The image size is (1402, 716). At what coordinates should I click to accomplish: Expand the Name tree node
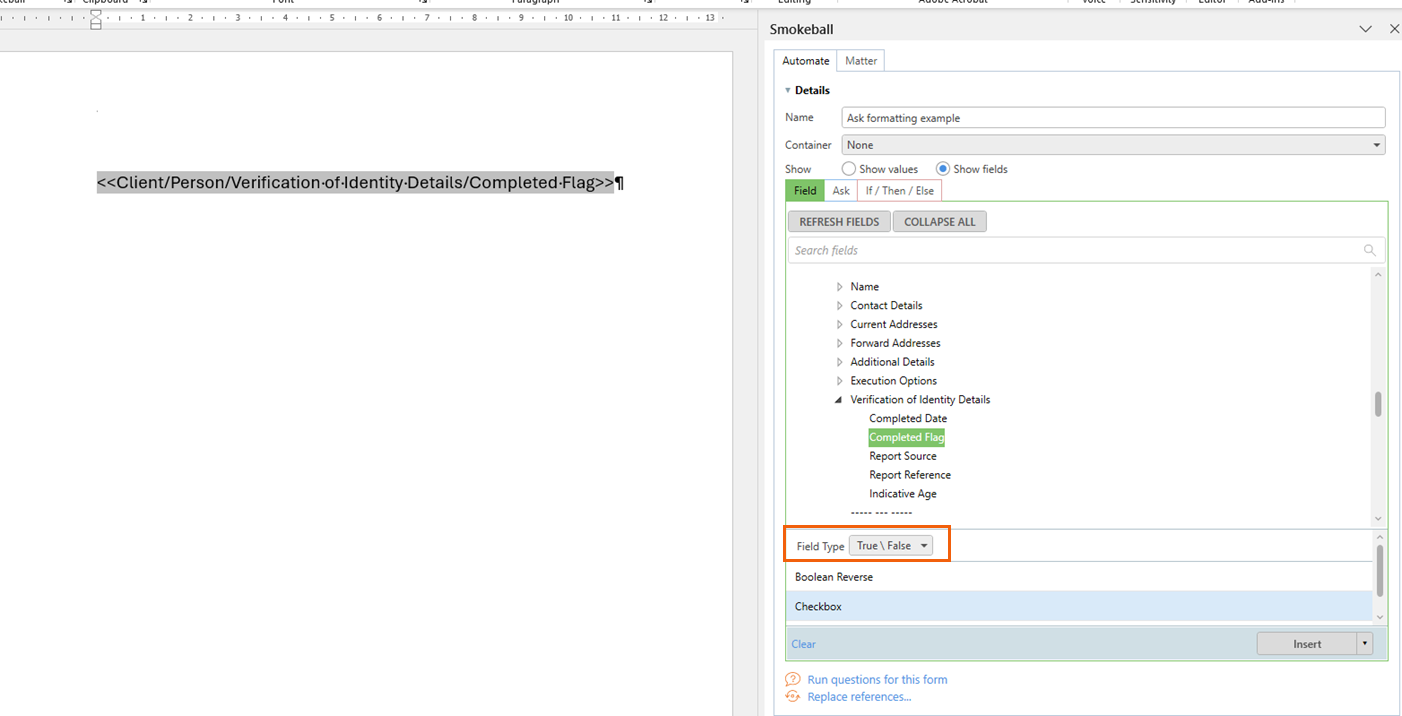click(840, 287)
